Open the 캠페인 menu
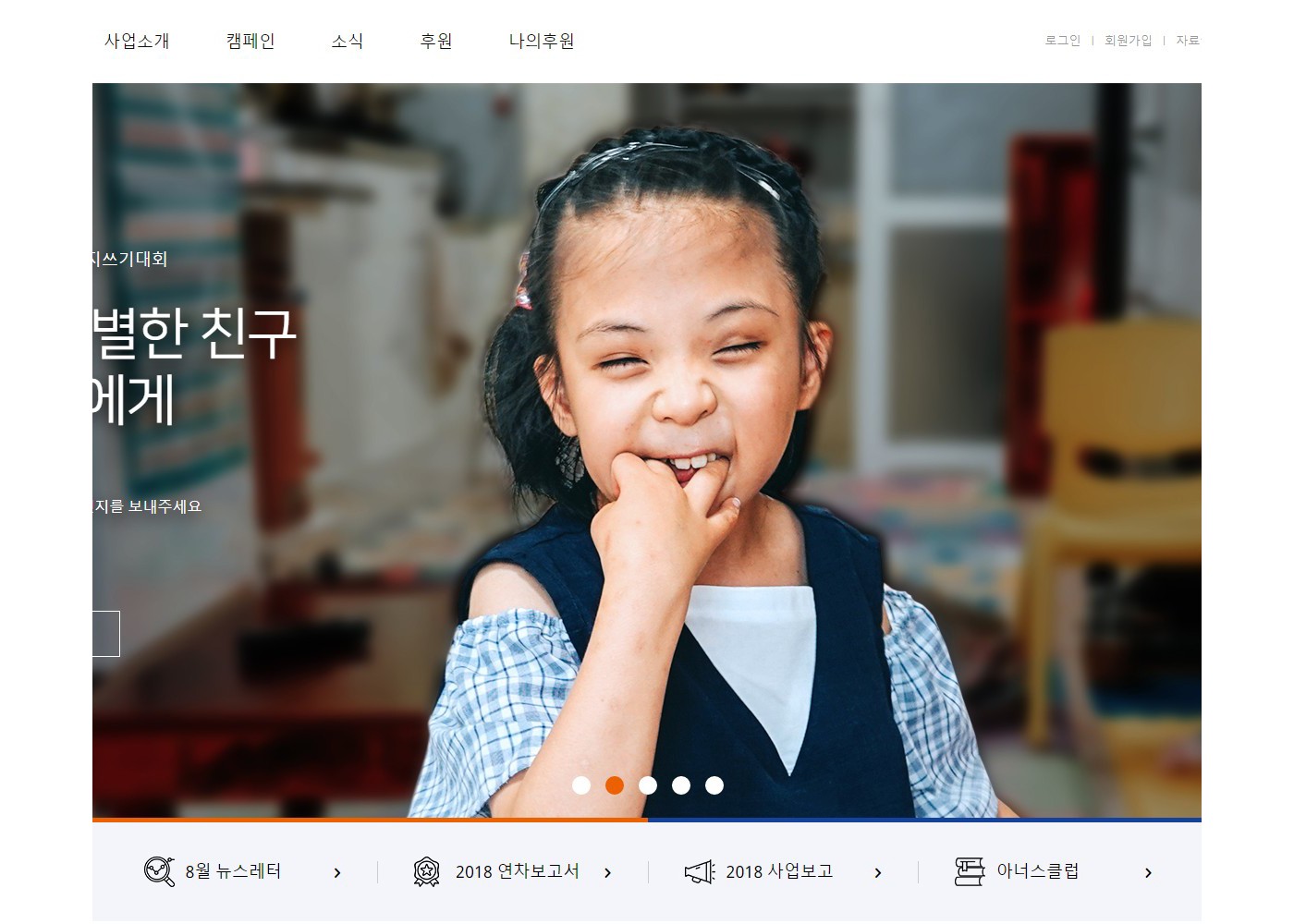1294x924 pixels. point(250,41)
